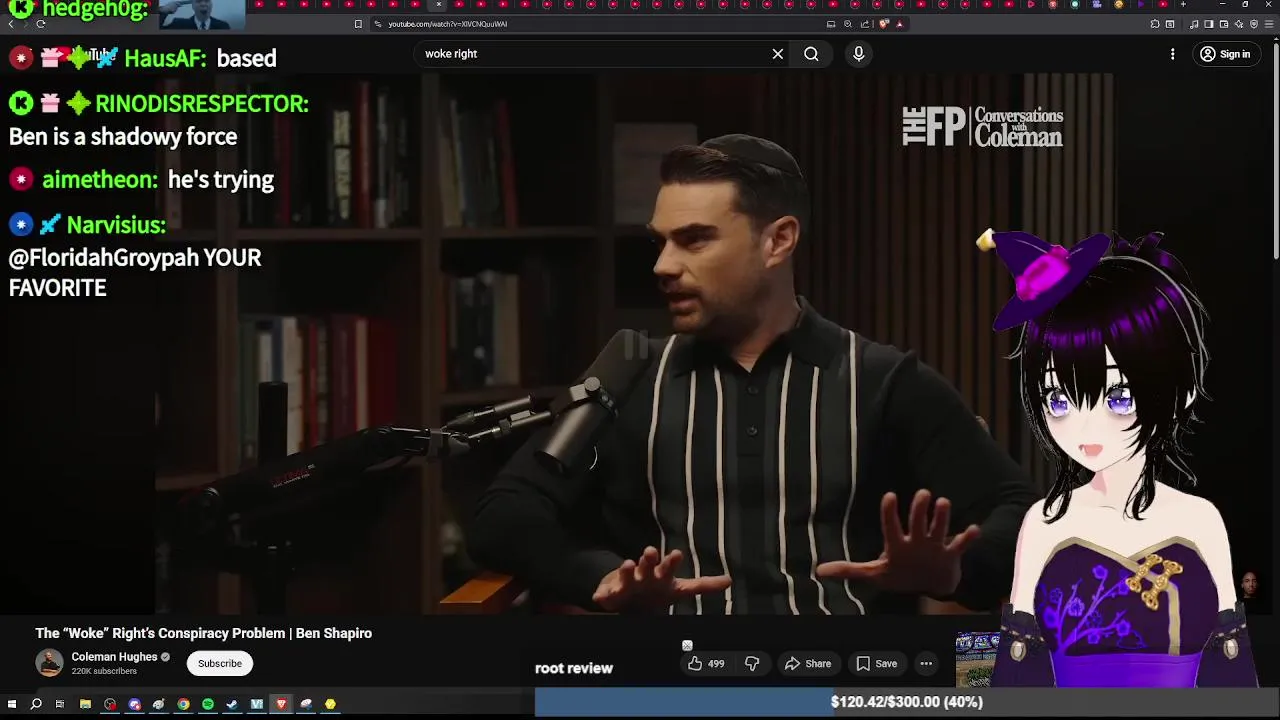The width and height of the screenshot is (1280, 720).
Task: Open Steam from taskbar
Action: (232, 704)
